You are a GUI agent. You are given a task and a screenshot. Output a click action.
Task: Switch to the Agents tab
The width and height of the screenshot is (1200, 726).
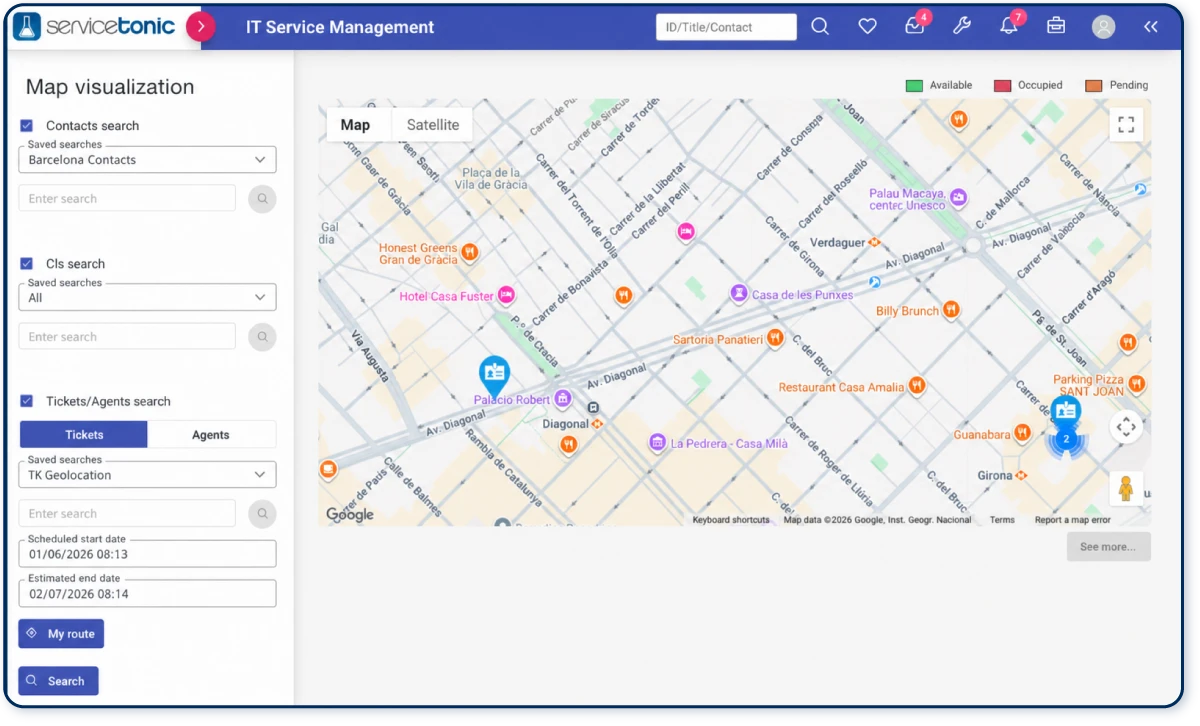pyautogui.click(x=211, y=434)
